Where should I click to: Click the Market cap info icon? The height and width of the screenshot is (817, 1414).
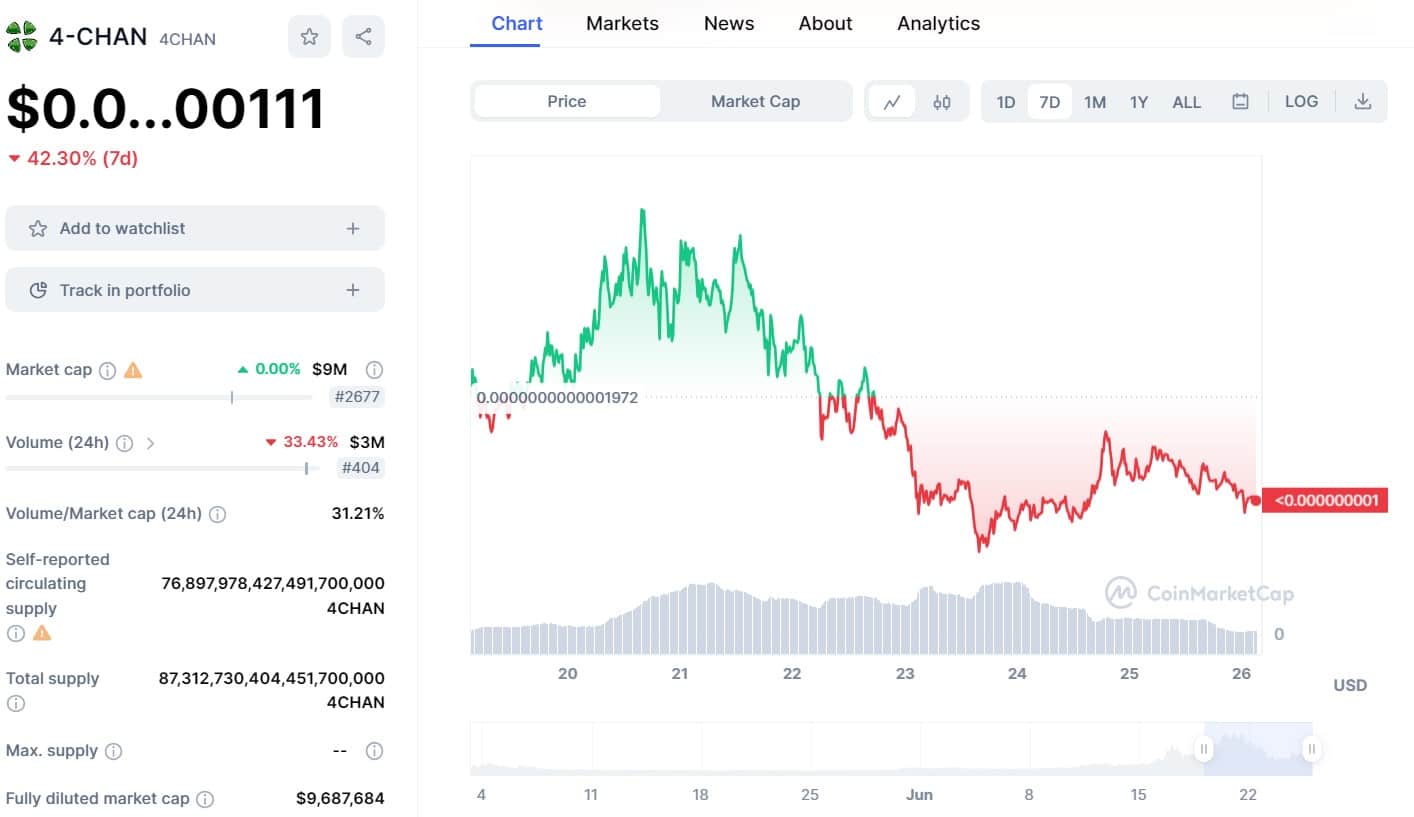(x=108, y=370)
